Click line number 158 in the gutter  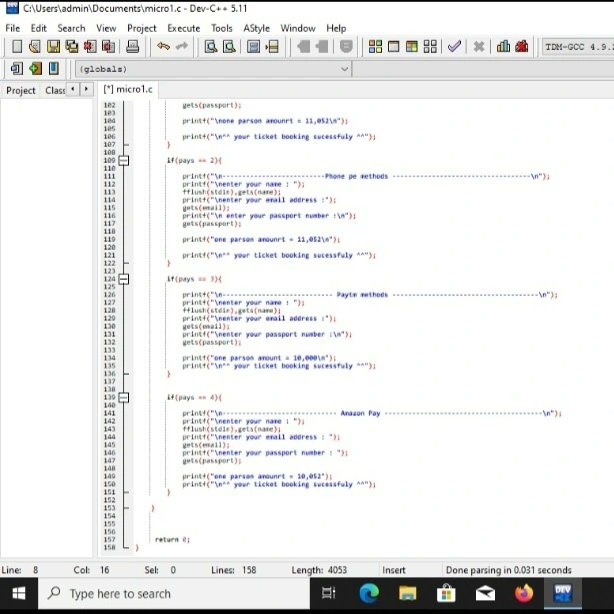pyautogui.click(x=109, y=547)
